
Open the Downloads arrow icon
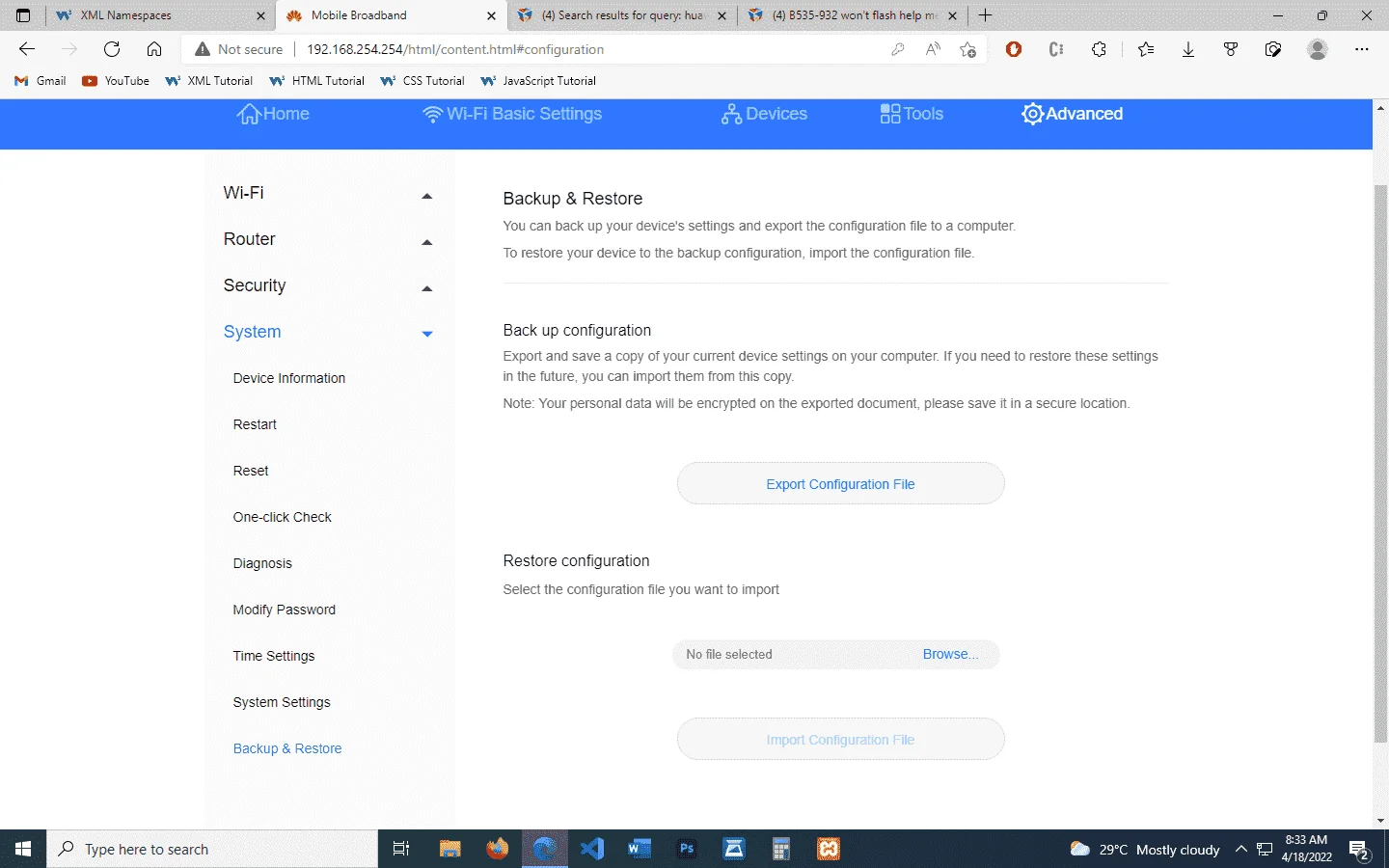pyautogui.click(x=1188, y=49)
